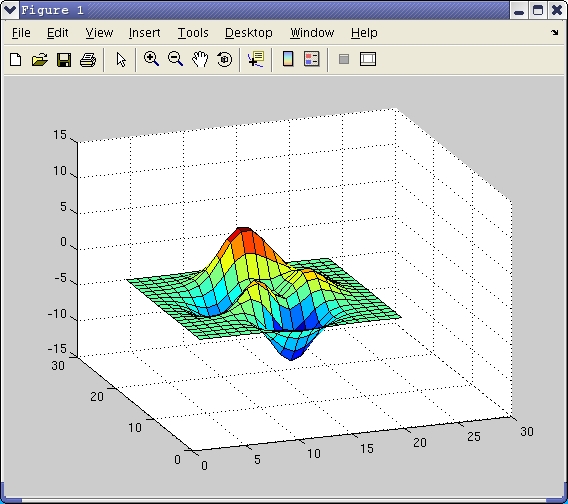Maximize the Figure 1 window

click(538, 10)
